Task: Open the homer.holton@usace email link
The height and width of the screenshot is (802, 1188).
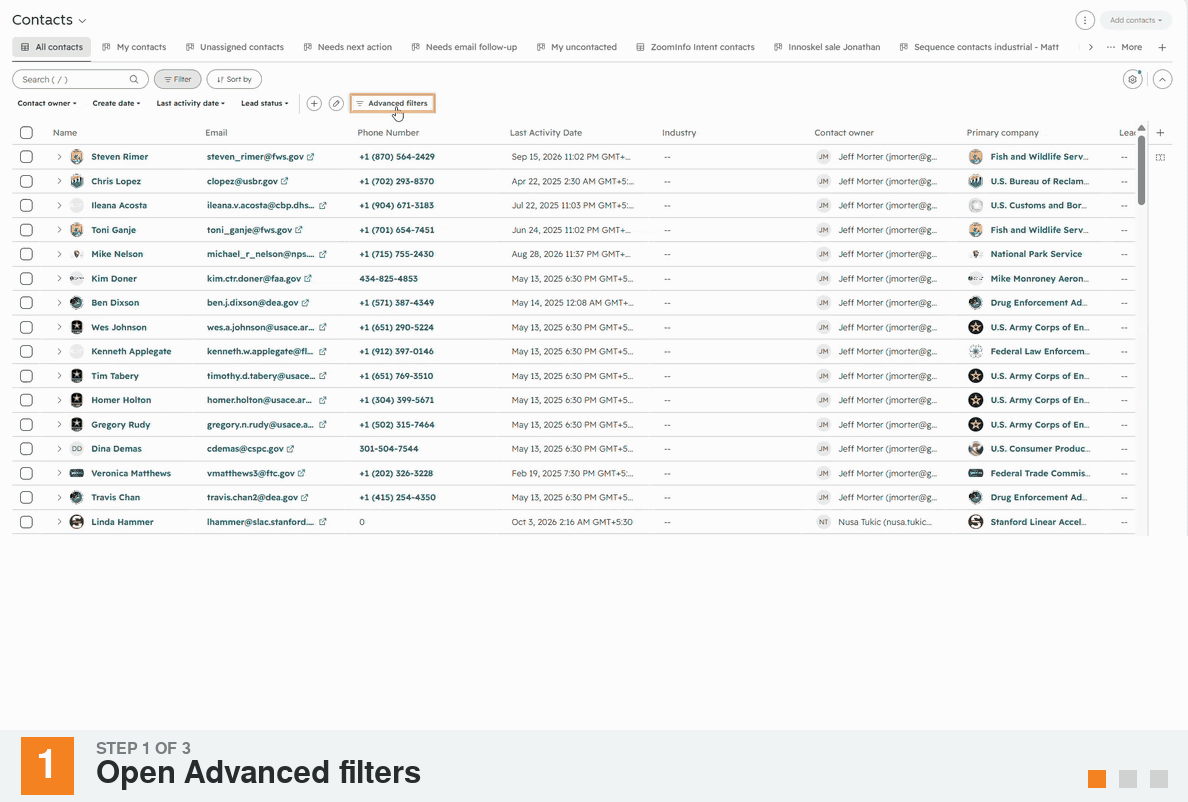Action: (x=259, y=400)
